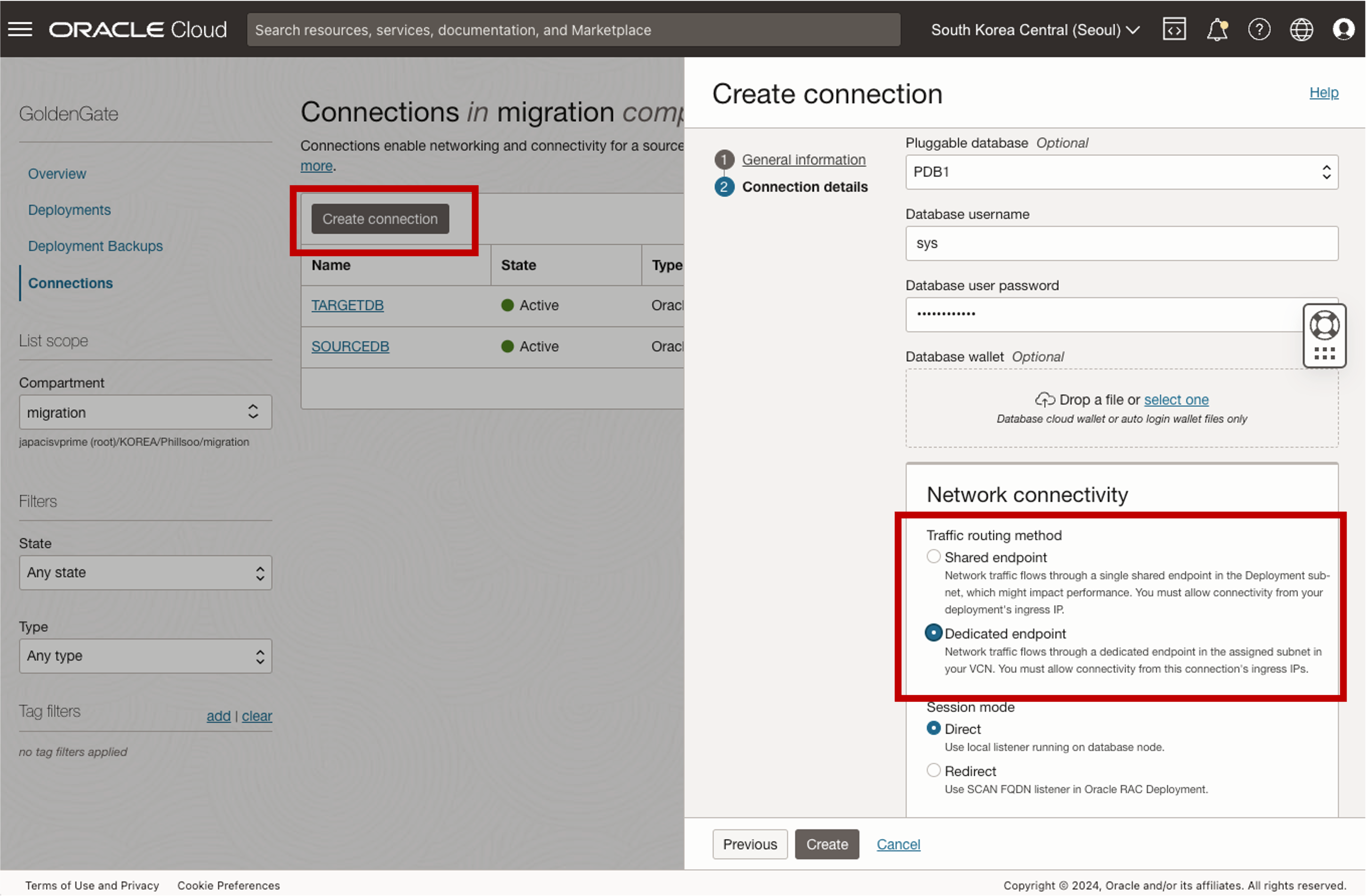Screen dimensions: 1367x896
Task: Open the South Korea Central region dropdown
Action: click(1035, 30)
